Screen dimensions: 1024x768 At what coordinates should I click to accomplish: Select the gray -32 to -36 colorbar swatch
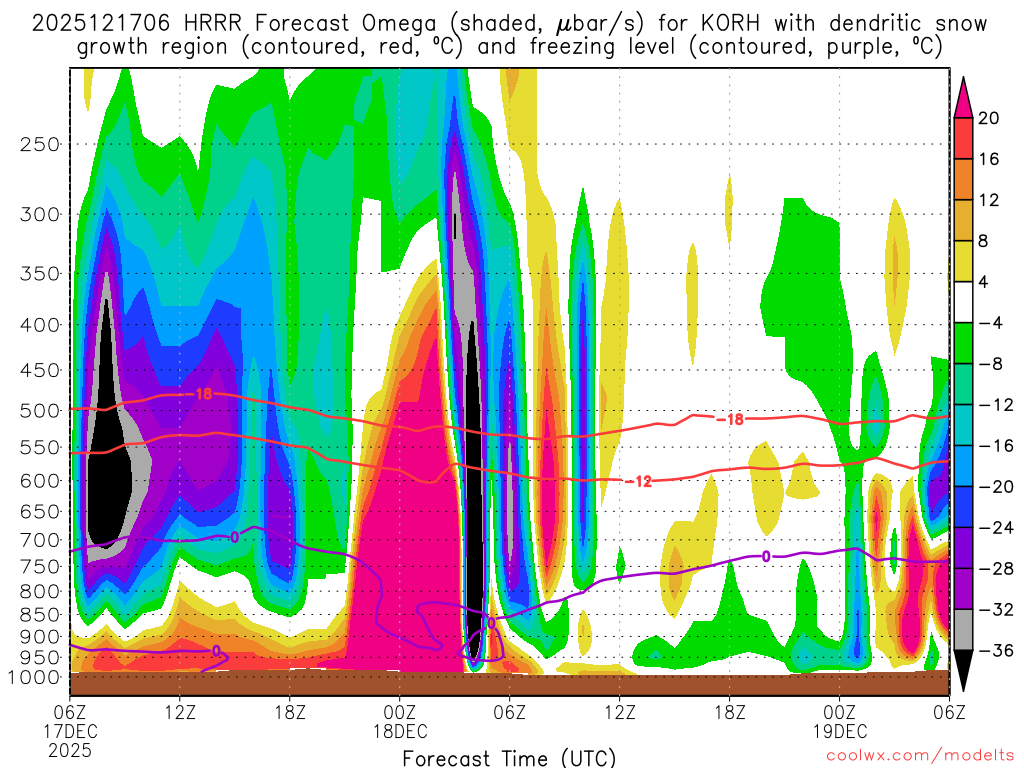(x=963, y=630)
